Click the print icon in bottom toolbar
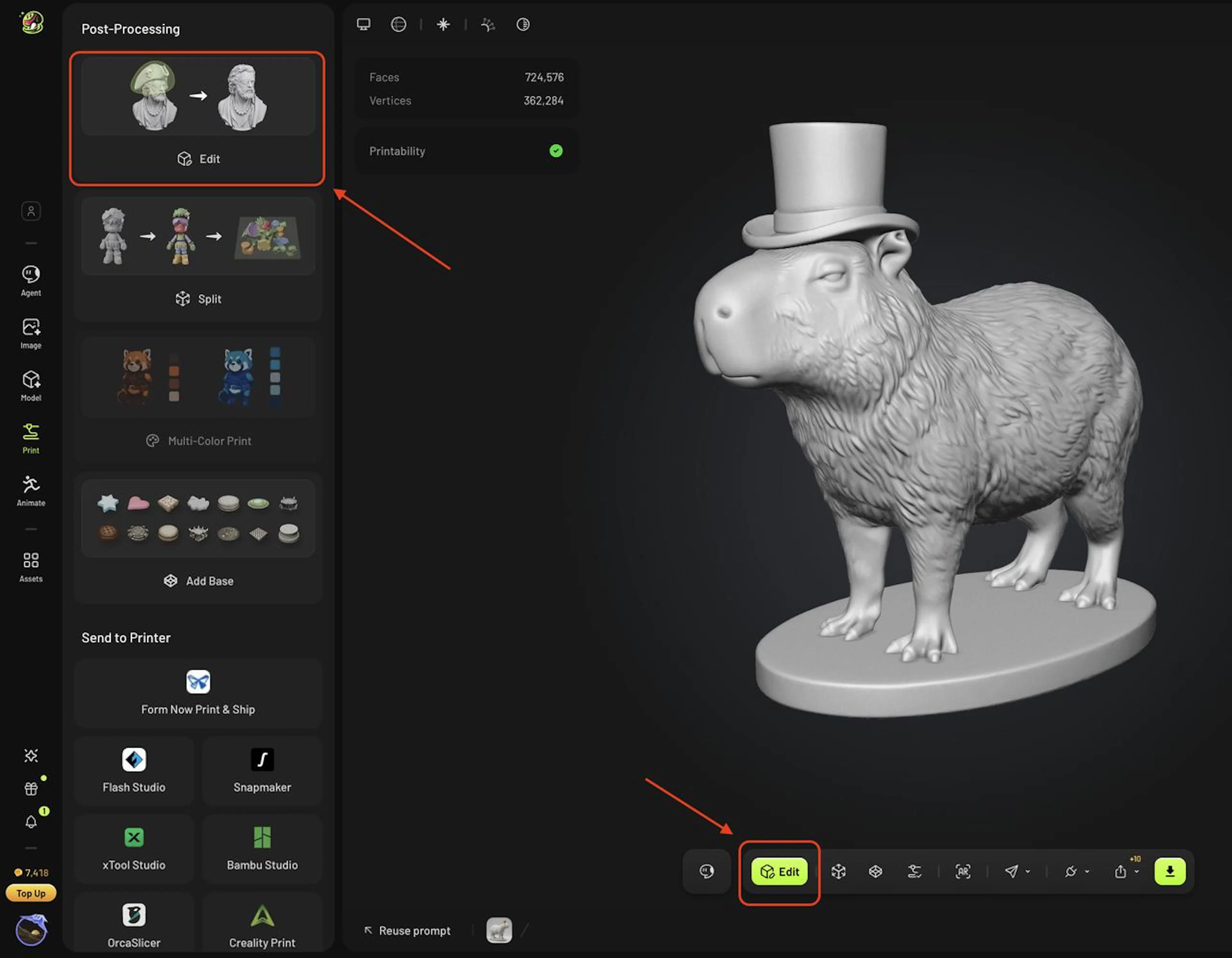 pyautogui.click(x=914, y=872)
